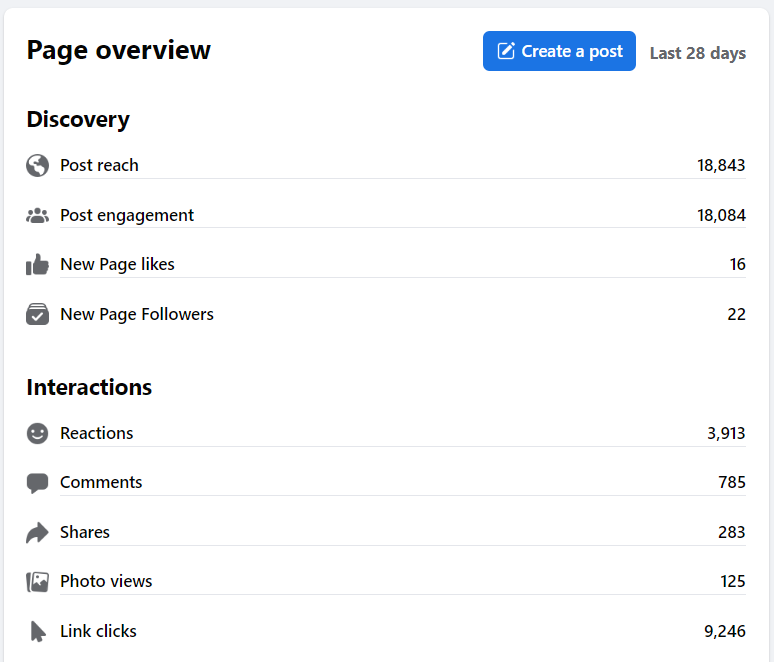The height and width of the screenshot is (662, 774).
Task: Click the people icon beside Post engagement
Action: (38, 216)
